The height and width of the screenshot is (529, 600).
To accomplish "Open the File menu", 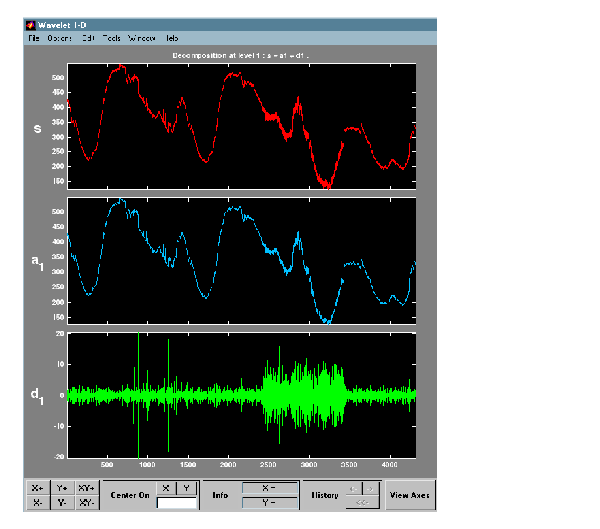I will pos(33,37).
